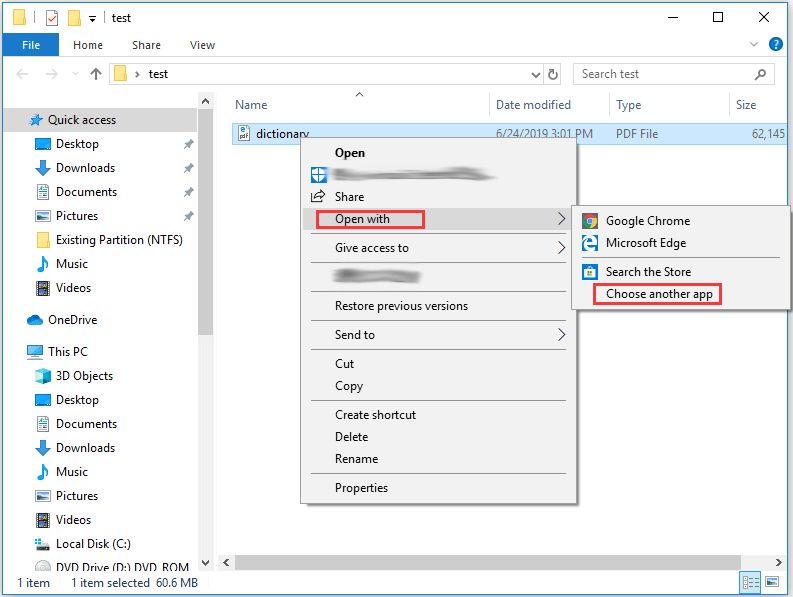Refresh the test folder view
Viewport: 793px width, 597px height.
553,74
